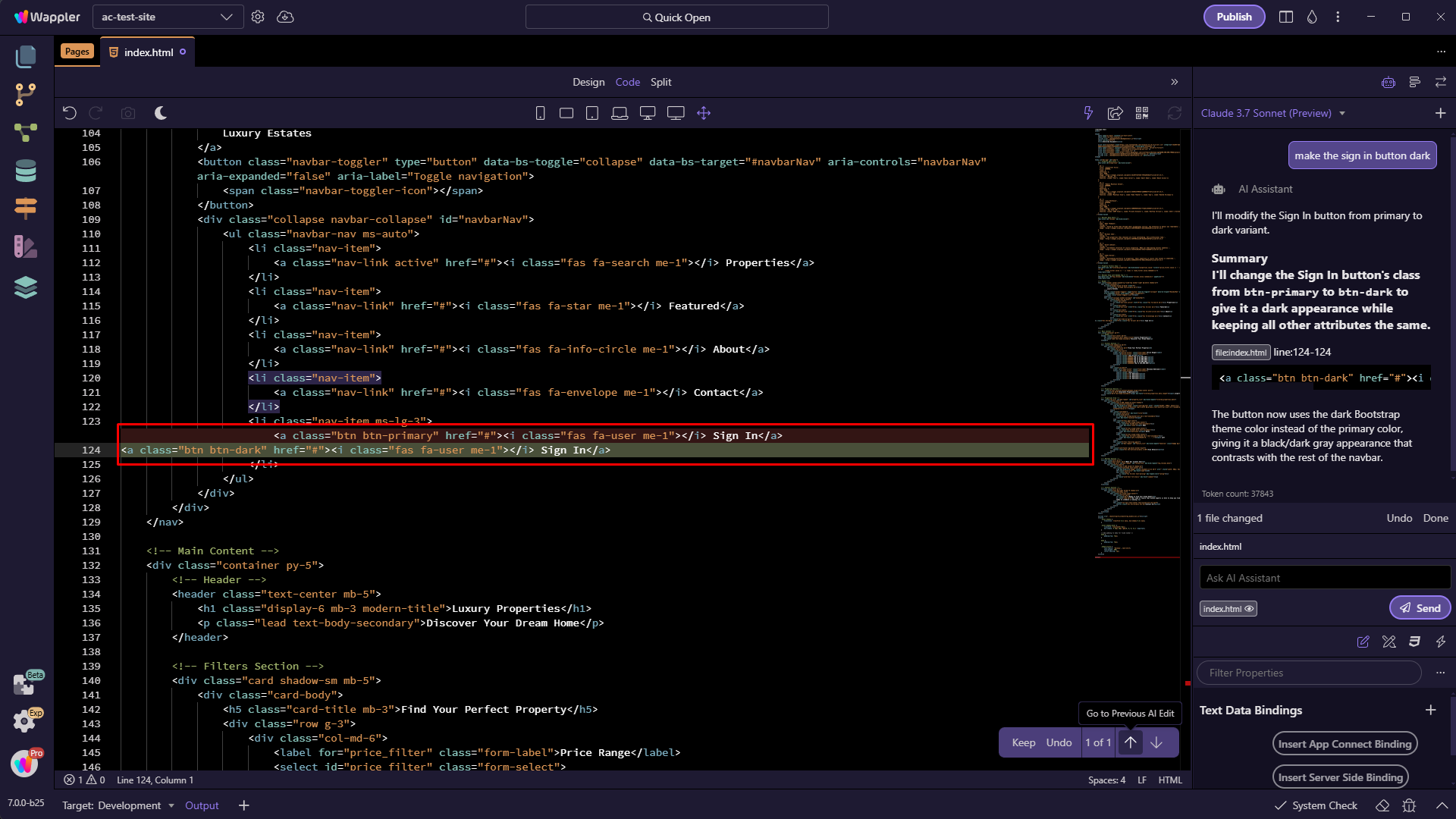This screenshot has height=819, width=1456.
Task: Start a new AI chat plus icon
Action: point(1440,113)
